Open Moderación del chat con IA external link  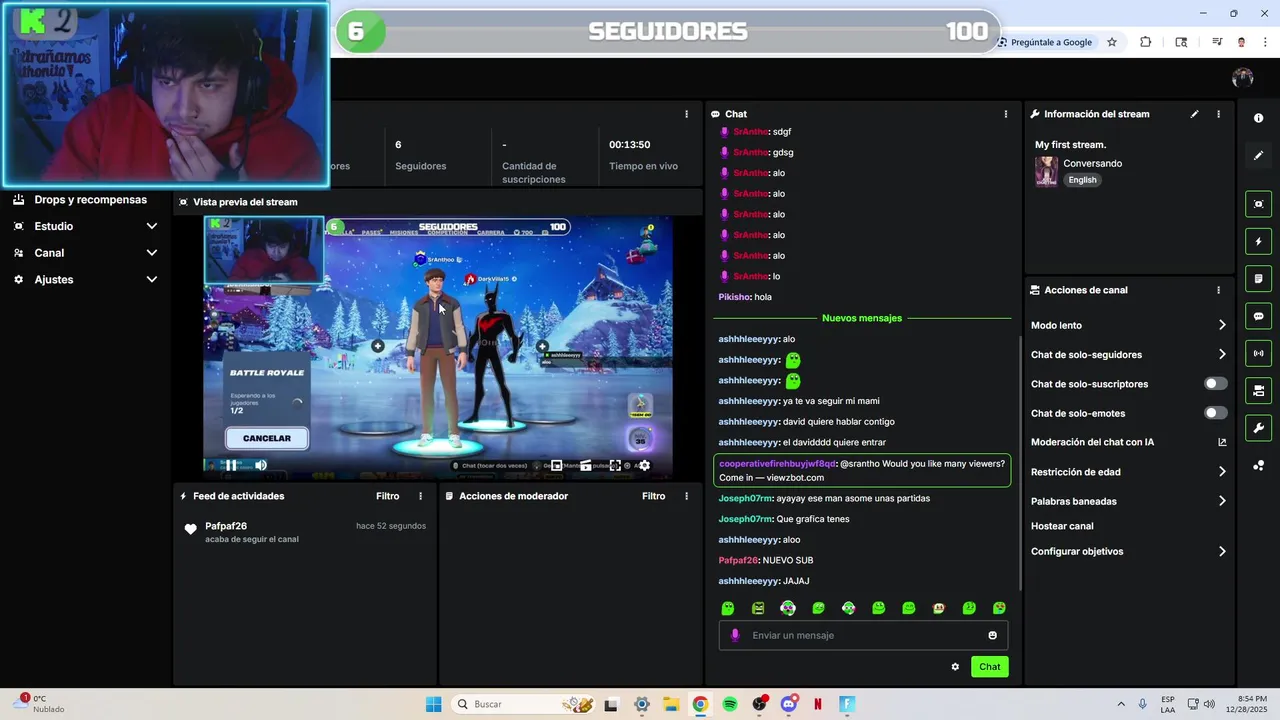click(1222, 442)
